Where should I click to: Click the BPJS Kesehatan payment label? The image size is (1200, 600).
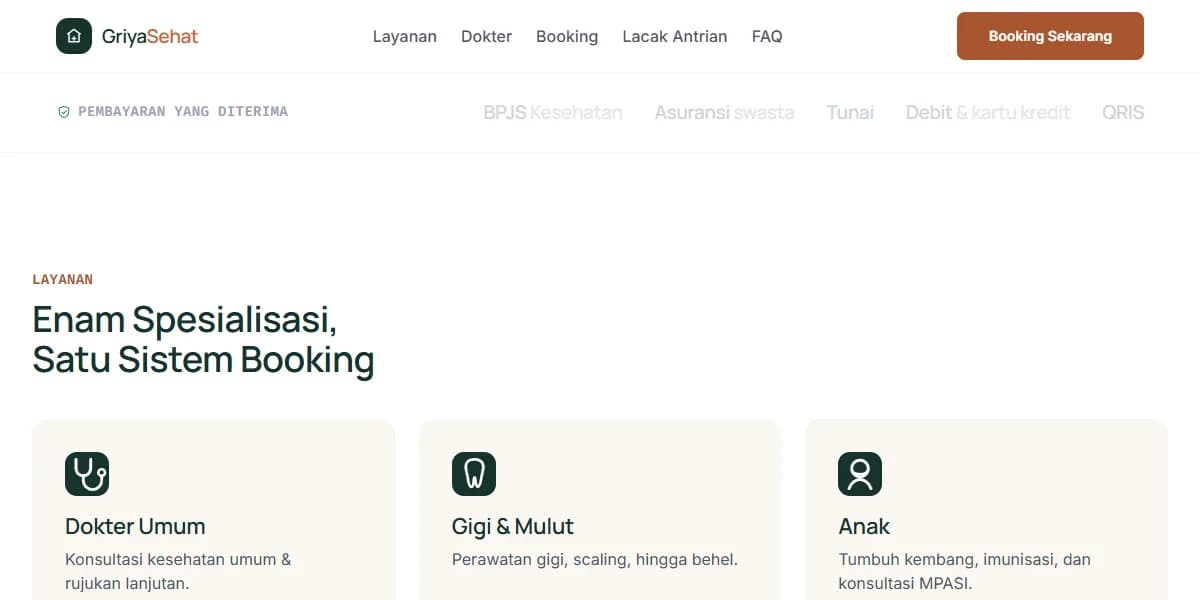(553, 112)
